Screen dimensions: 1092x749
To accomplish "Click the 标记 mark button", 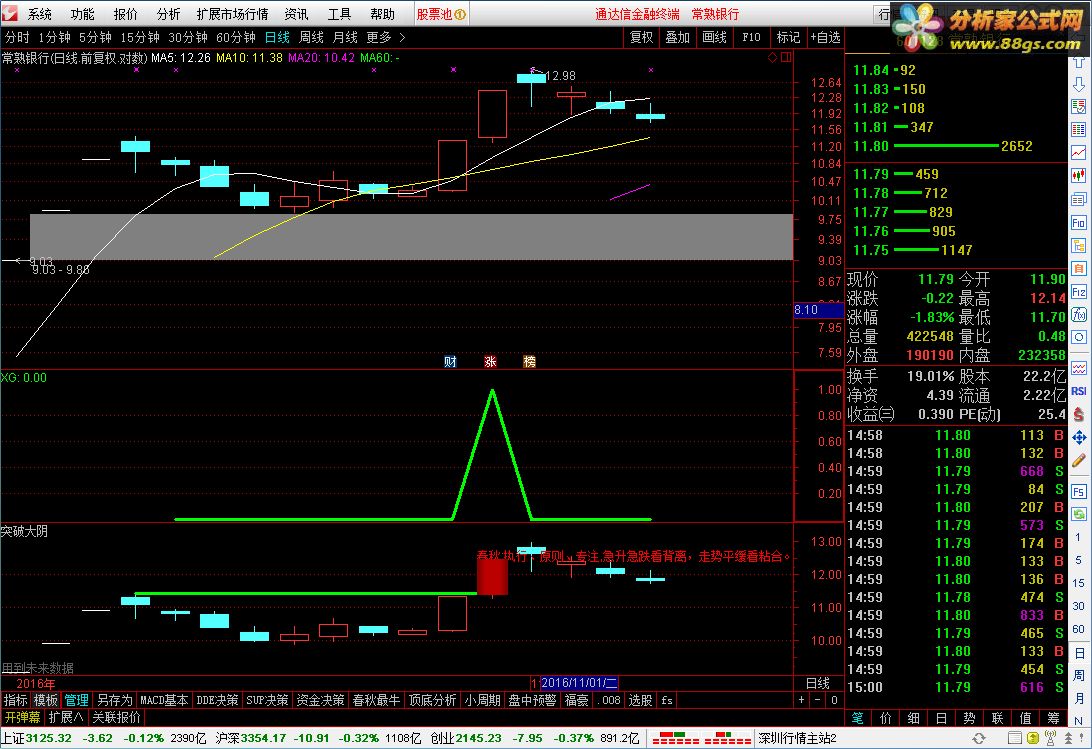I will pyautogui.click(x=788, y=37).
